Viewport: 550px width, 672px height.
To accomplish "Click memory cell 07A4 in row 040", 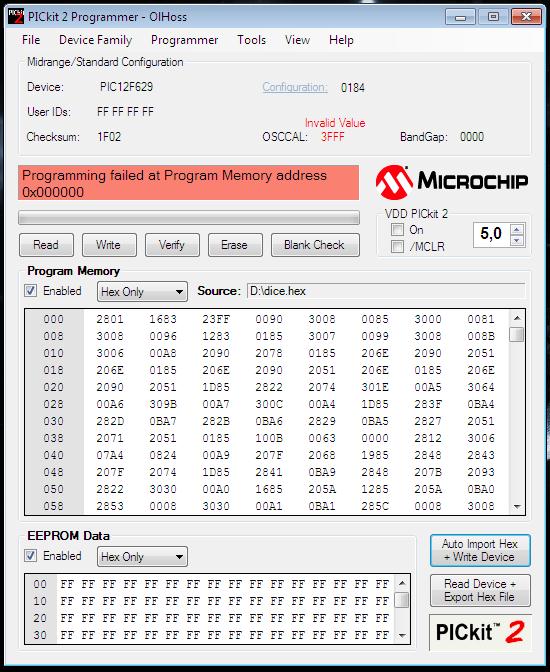I will (x=110, y=455).
